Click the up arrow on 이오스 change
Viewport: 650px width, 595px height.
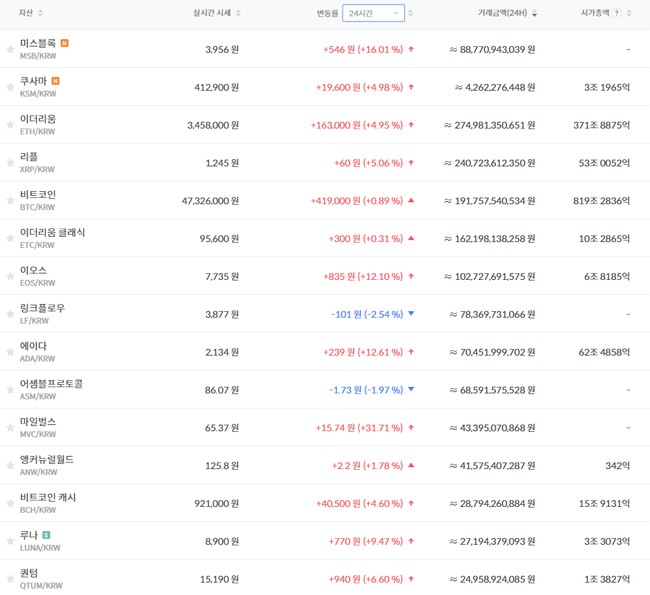(x=411, y=276)
